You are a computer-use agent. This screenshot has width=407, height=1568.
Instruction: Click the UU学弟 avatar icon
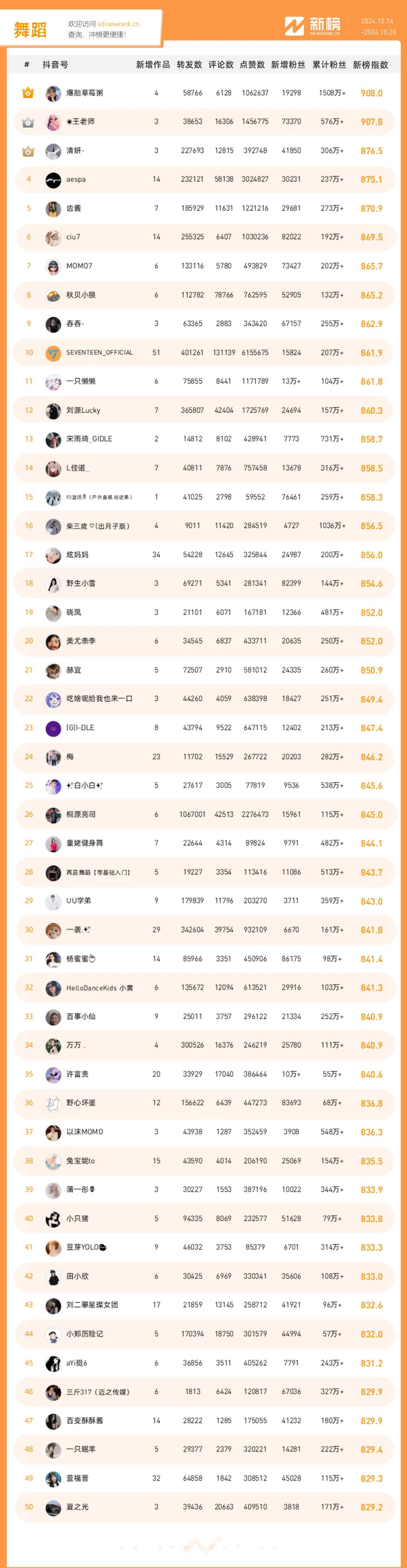point(54,901)
